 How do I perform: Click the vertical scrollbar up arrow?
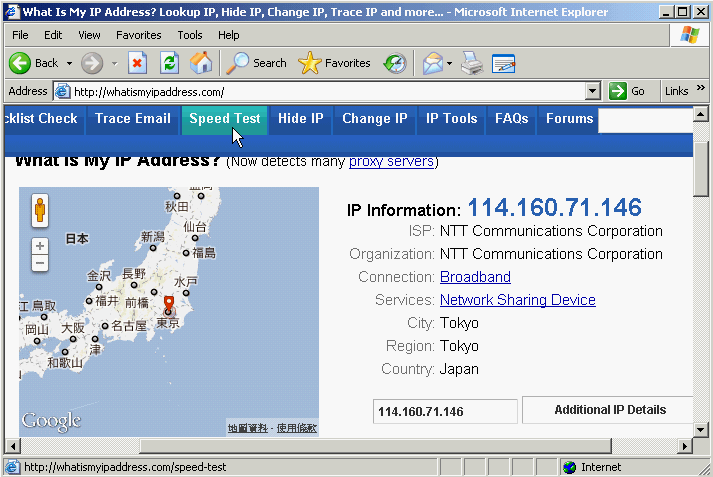[x=701, y=114]
